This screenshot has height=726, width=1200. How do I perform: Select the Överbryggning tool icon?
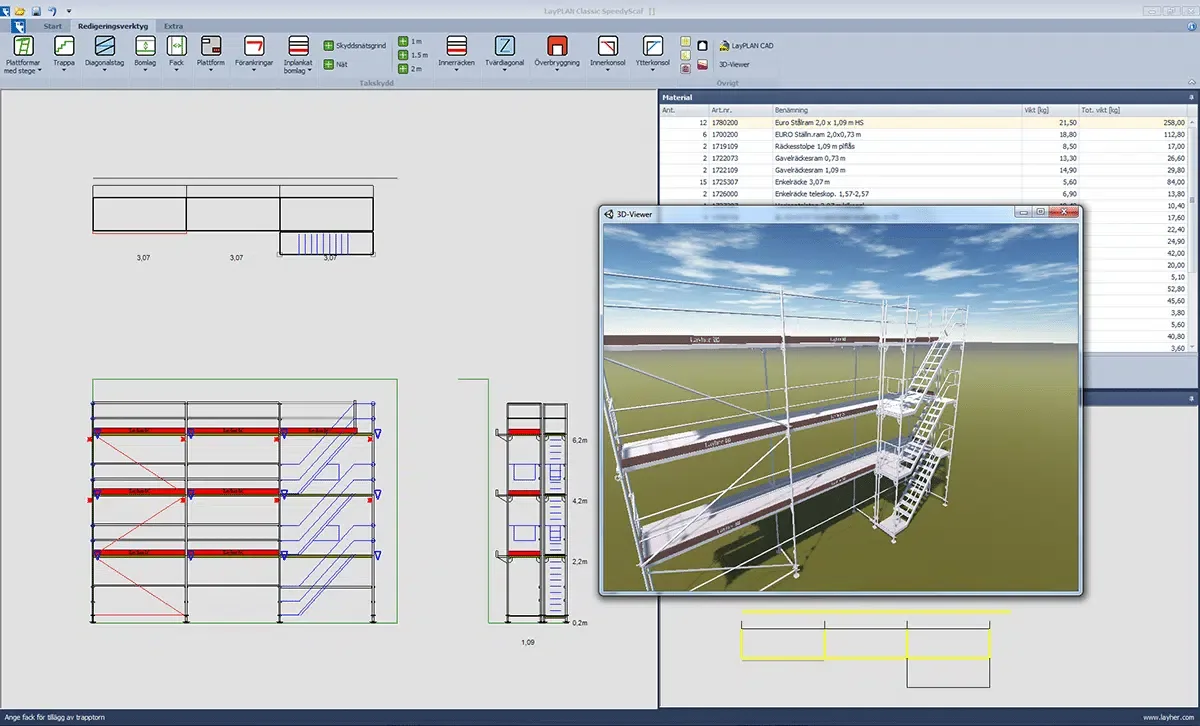pyautogui.click(x=558, y=46)
